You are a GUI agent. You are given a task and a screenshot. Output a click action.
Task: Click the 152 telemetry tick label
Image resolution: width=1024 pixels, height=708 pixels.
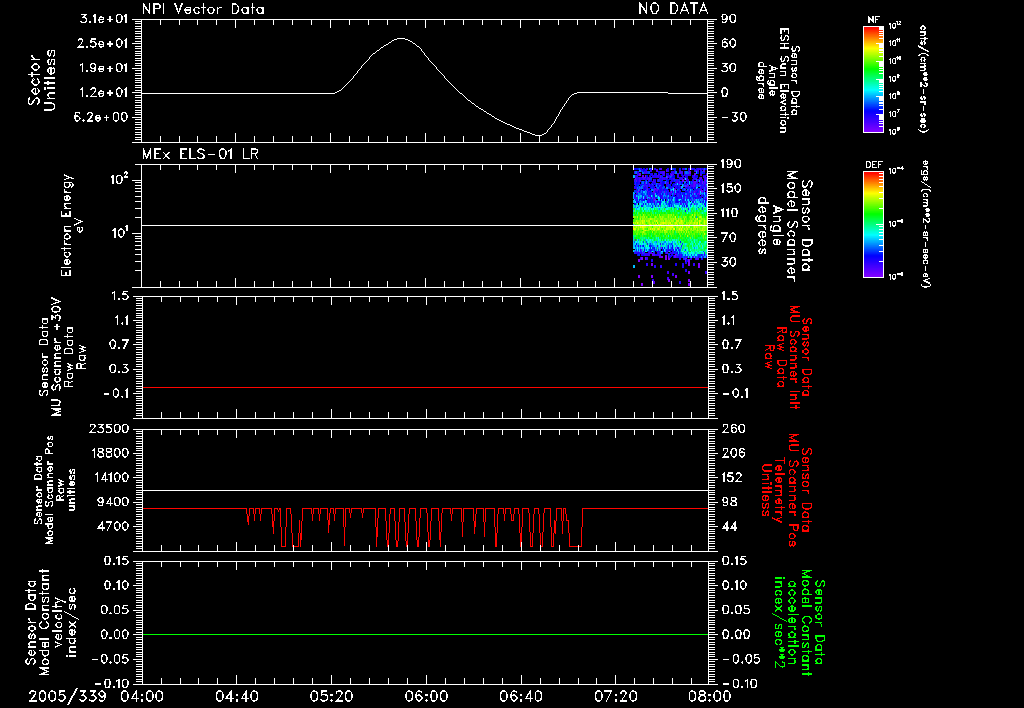pos(733,477)
